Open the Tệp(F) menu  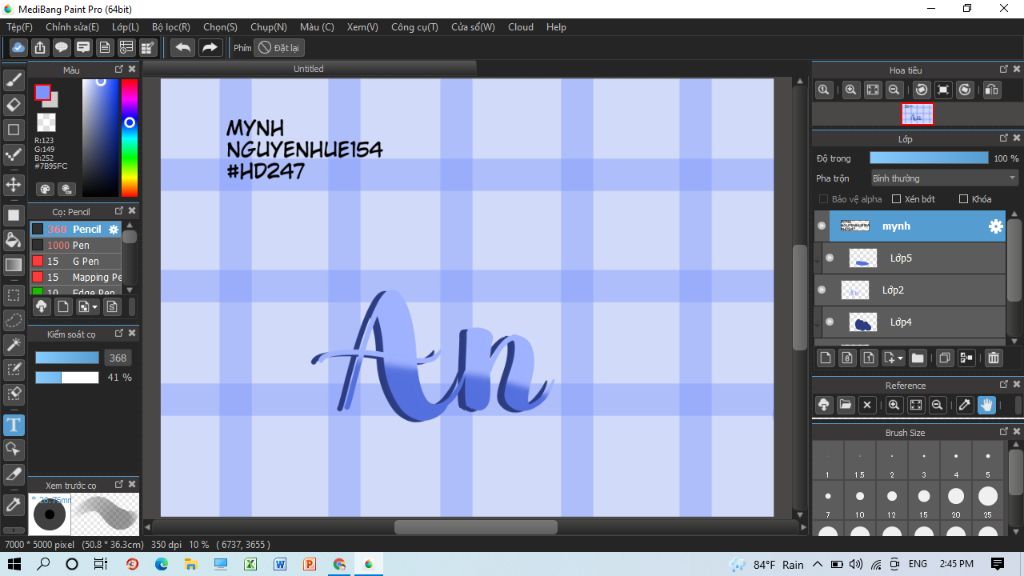20,27
